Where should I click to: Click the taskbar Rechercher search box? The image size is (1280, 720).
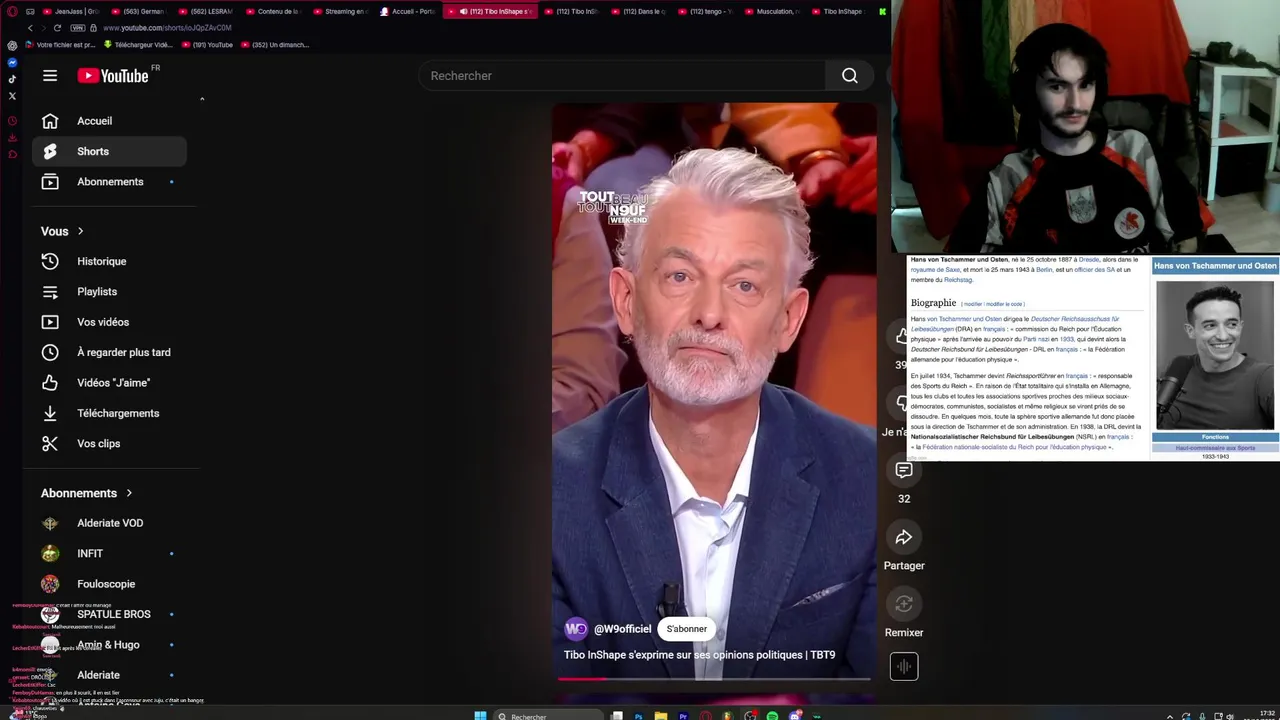549,716
